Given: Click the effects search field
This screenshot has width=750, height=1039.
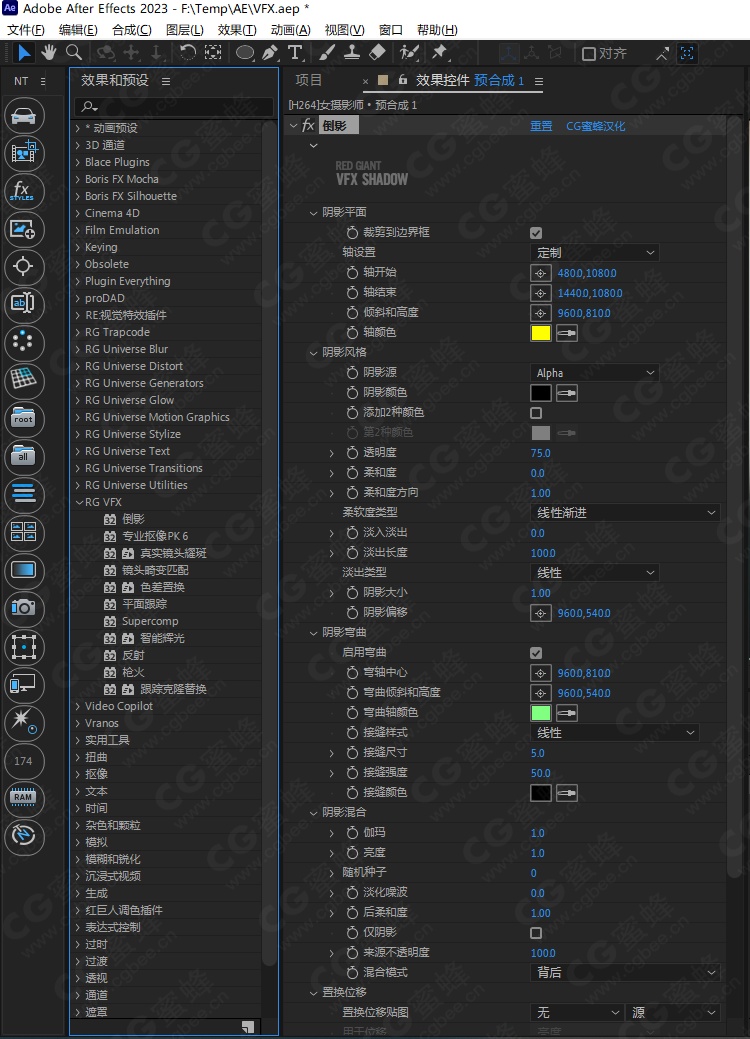Looking at the screenshot, I should click(175, 106).
